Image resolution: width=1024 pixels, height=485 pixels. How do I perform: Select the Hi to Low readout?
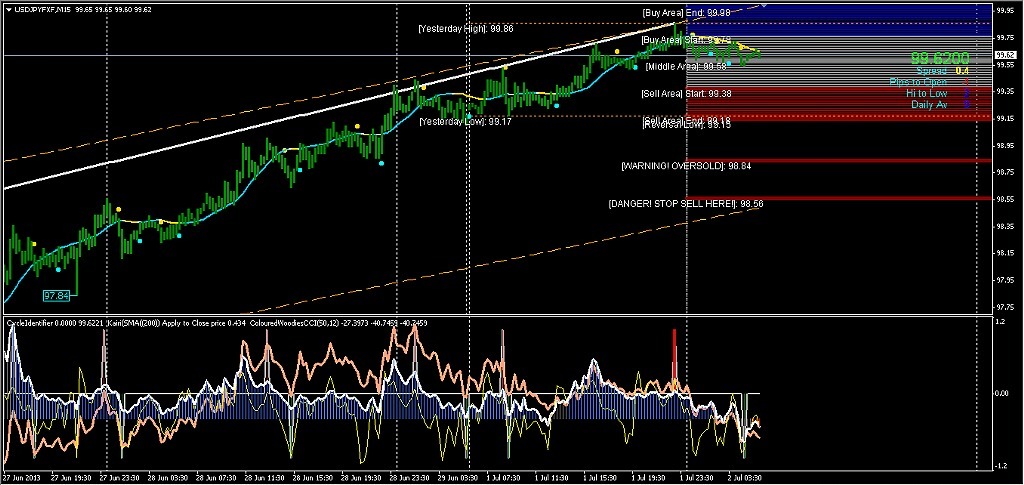point(937,93)
